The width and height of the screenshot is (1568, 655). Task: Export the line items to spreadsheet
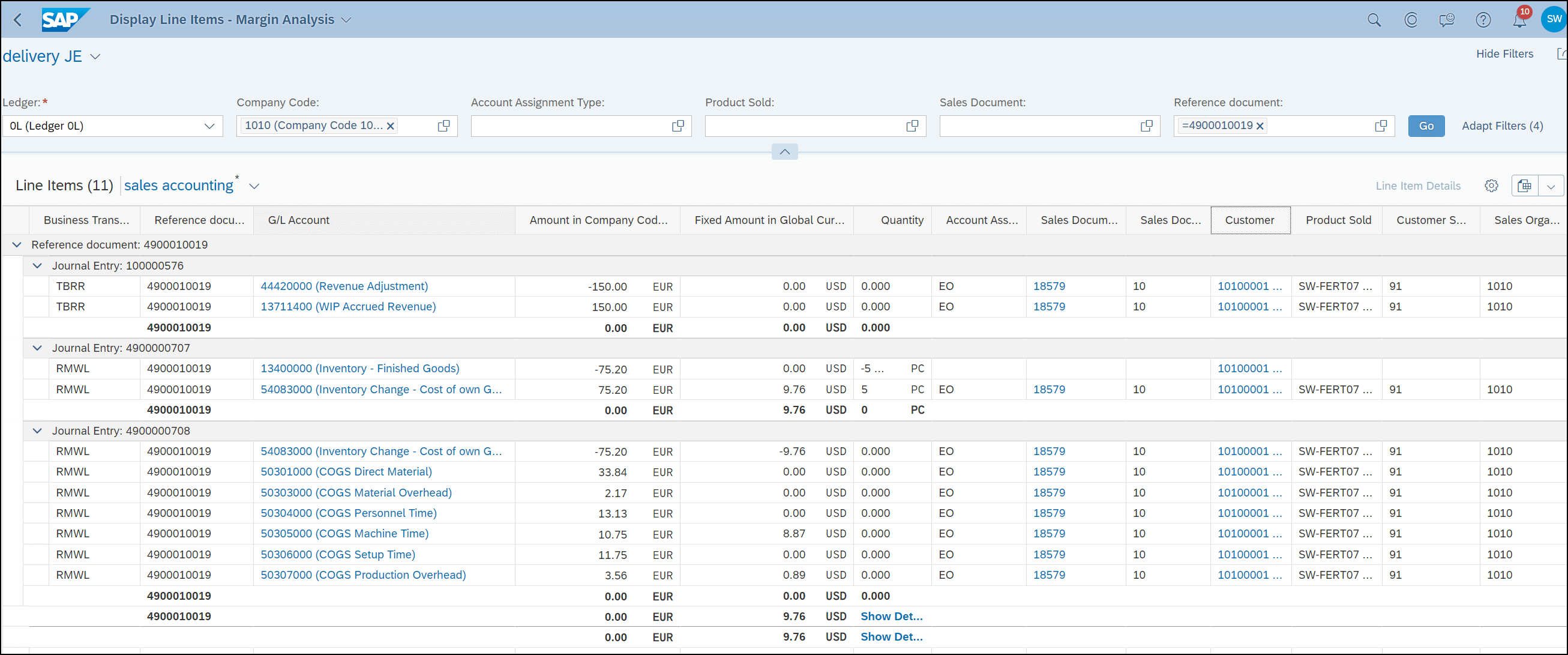tap(1524, 185)
